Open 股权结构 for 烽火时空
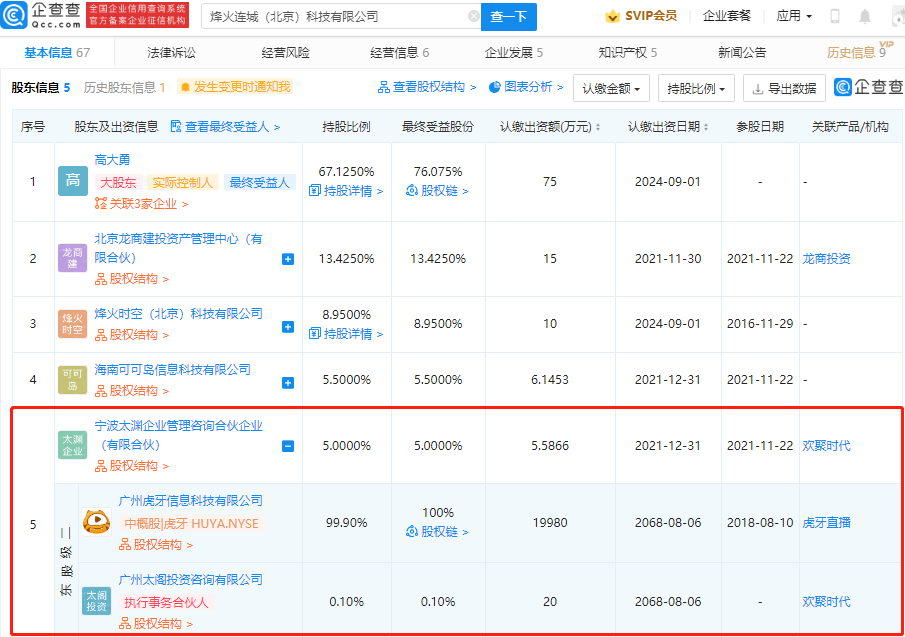The width and height of the screenshot is (905, 637). pos(132,335)
